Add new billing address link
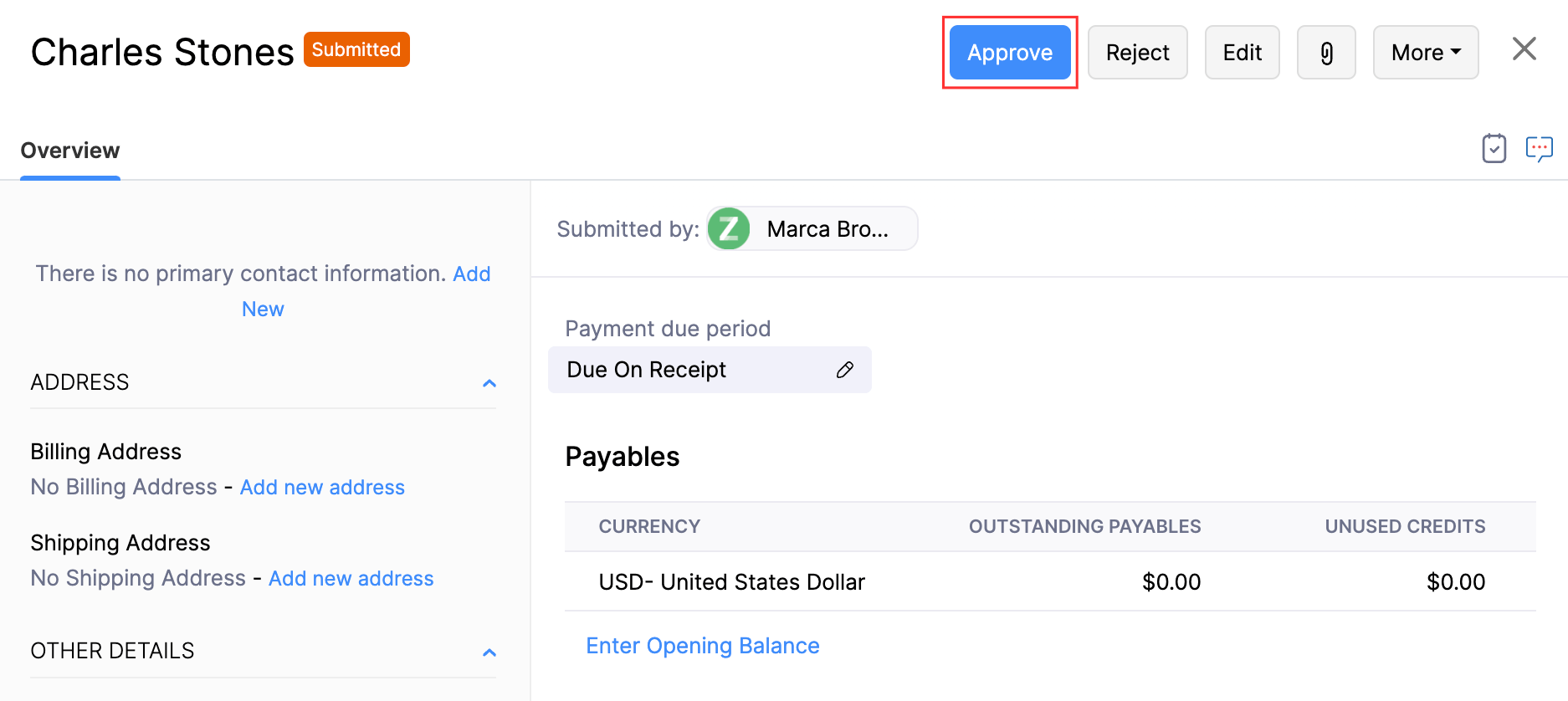Screen dimensions: 1568x701 [322, 488]
